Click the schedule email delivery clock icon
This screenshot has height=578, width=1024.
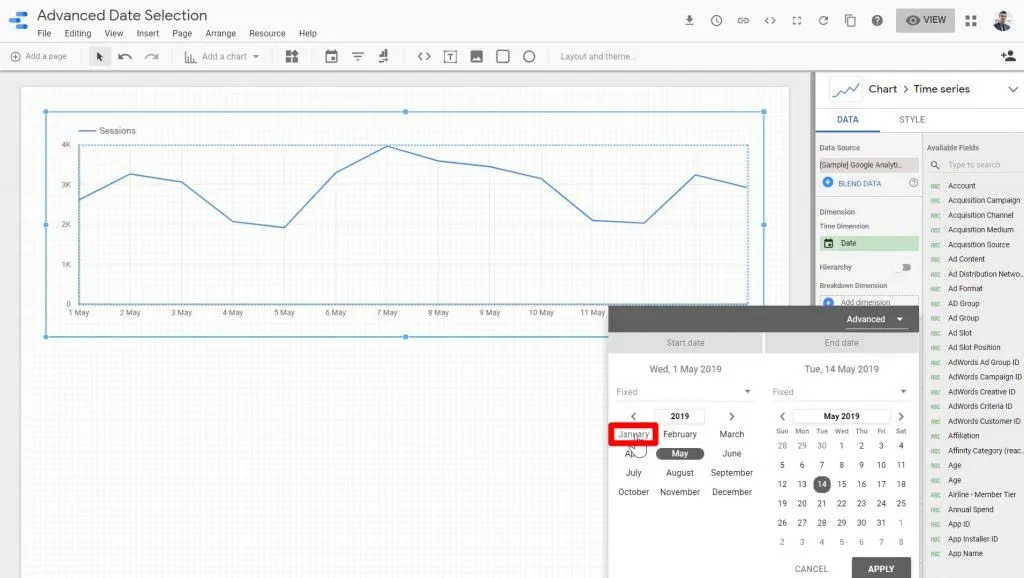coord(716,21)
